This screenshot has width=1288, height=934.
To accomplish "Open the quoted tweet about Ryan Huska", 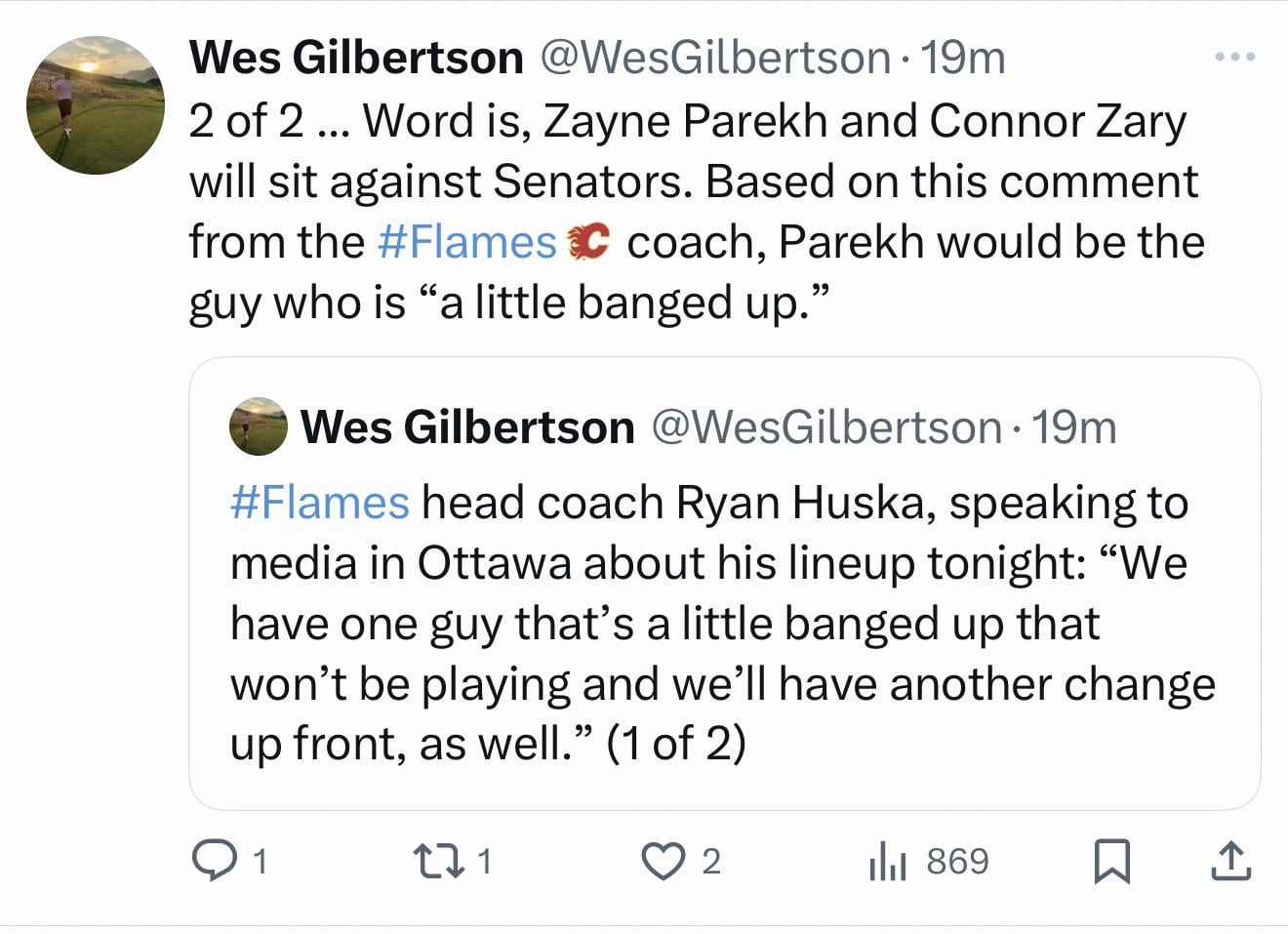I will (723, 625).
